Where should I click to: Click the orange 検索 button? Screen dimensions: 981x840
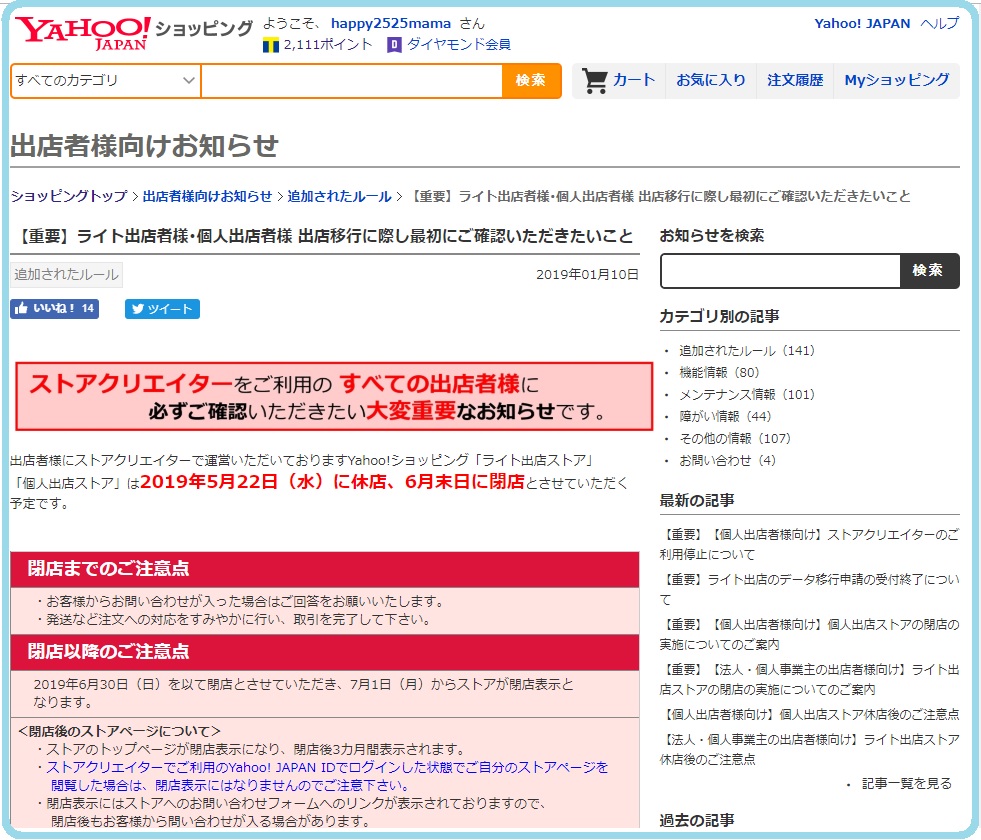pos(531,81)
